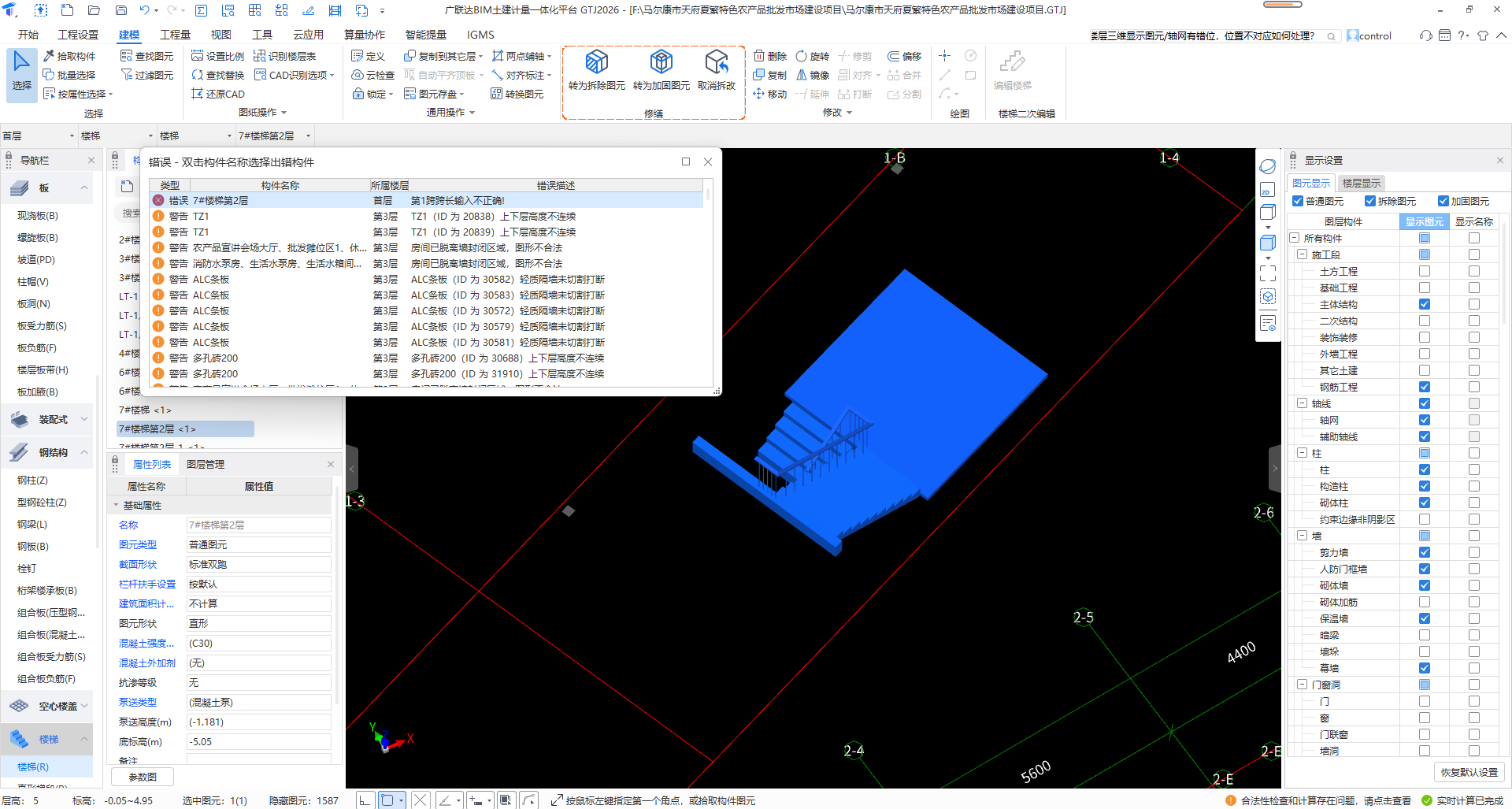Click the 取消拆改 icon
The width and height of the screenshot is (1512, 809).
(716, 62)
